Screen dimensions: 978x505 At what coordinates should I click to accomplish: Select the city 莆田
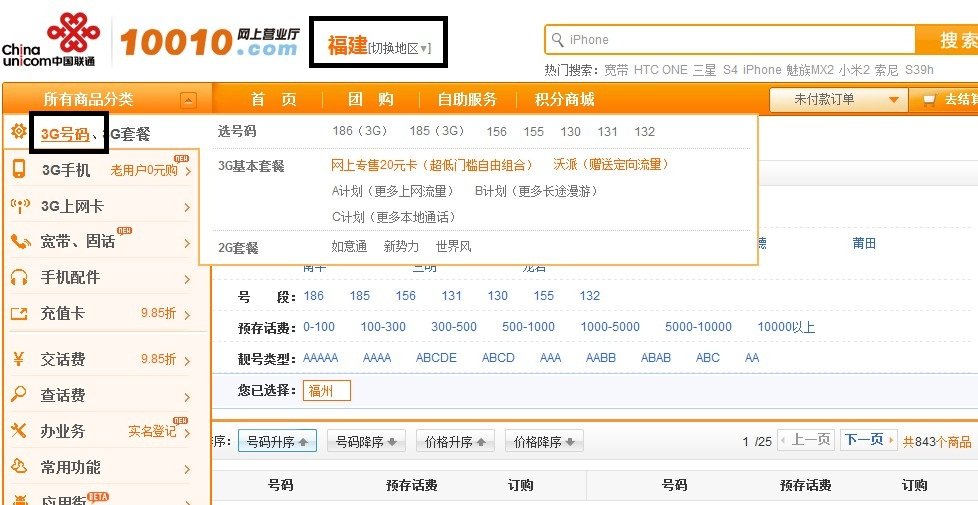[x=864, y=244]
